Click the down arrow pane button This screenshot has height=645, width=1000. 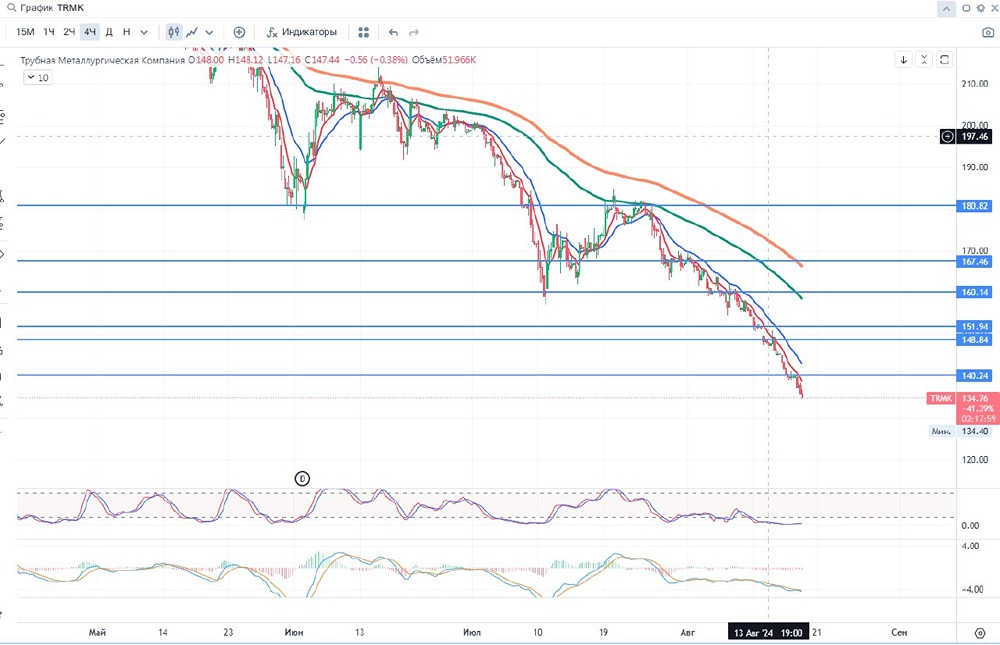click(x=904, y=60)
